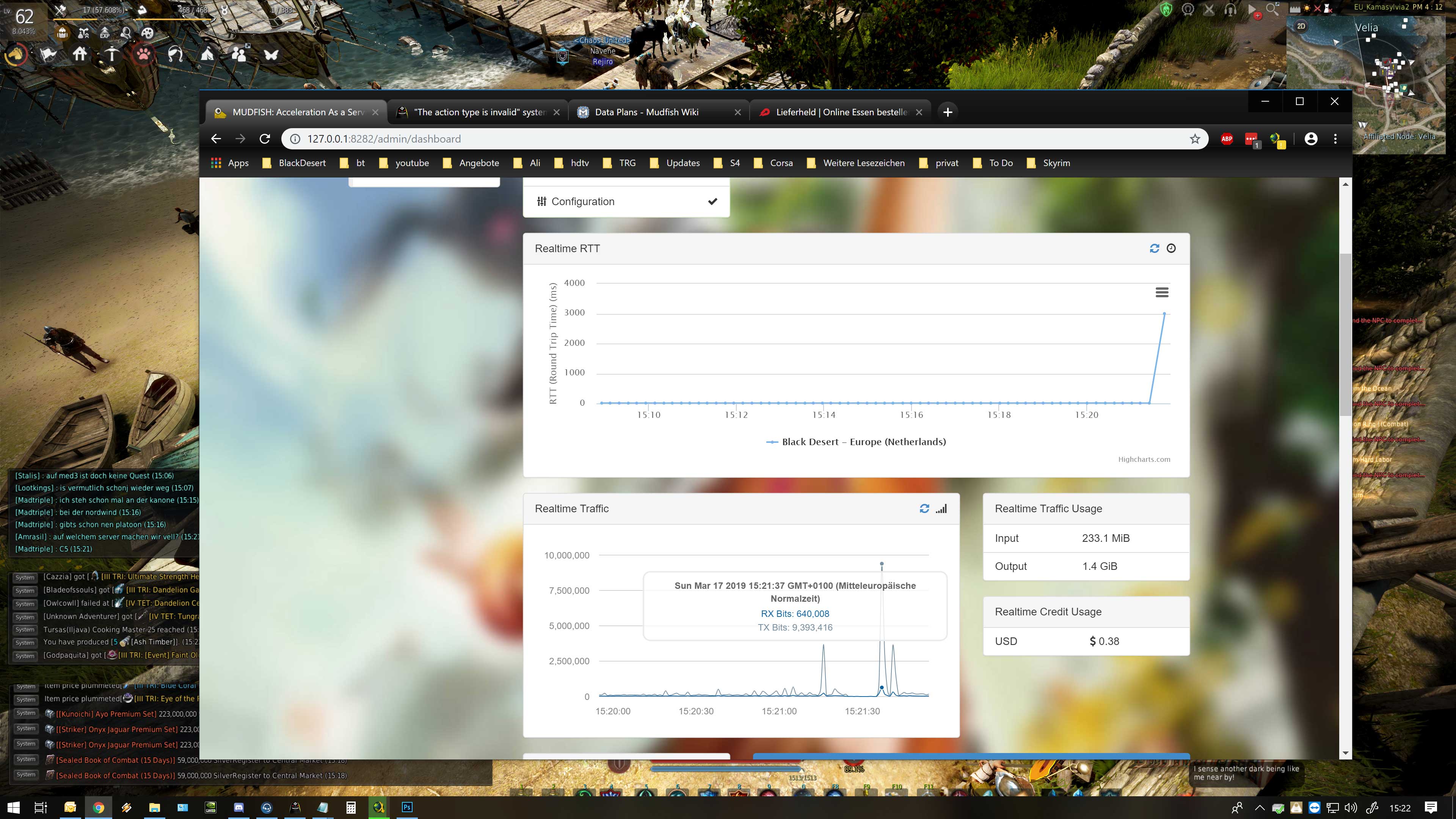The width and height of the screenshot is (1456, 819).
Task: Click the clock icon in Realtime RTT header
Action: coord(1171,248)
